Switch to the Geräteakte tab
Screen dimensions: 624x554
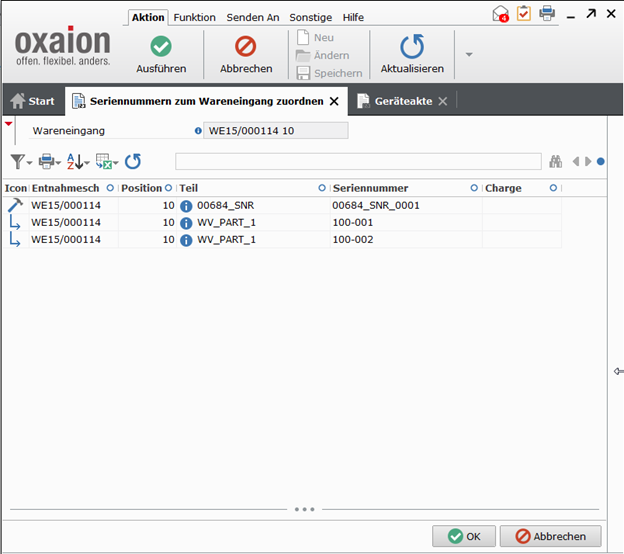tap(397, 101)
